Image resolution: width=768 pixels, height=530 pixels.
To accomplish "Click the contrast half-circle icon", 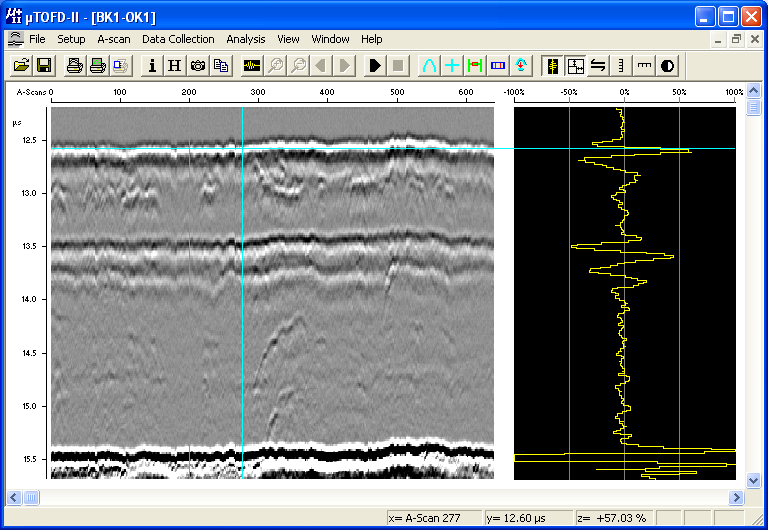I will 667,66.
